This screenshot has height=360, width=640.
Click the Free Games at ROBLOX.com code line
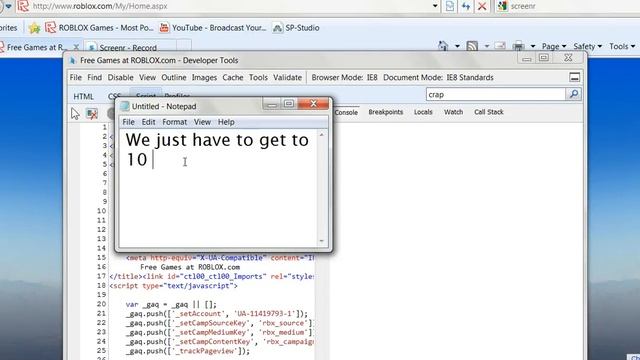click(190, 267)
